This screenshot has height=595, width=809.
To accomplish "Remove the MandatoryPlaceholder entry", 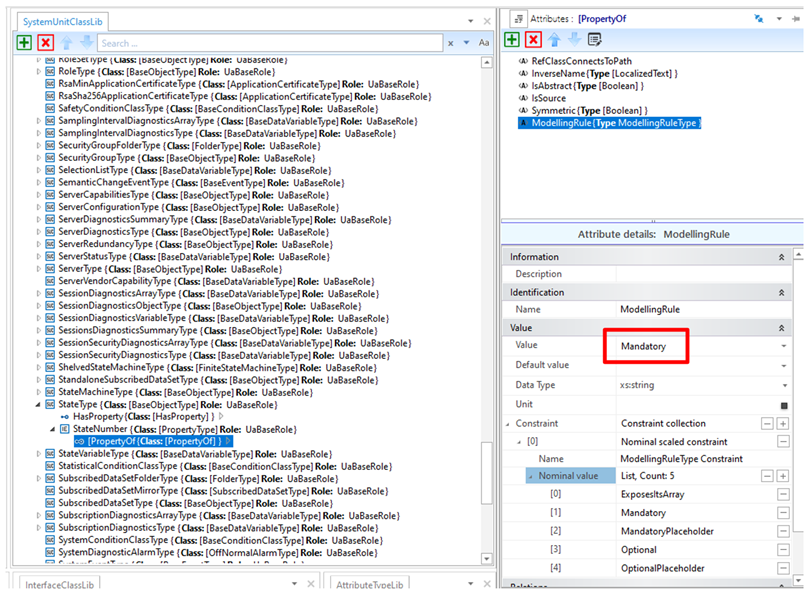I will tap(783, 531).
